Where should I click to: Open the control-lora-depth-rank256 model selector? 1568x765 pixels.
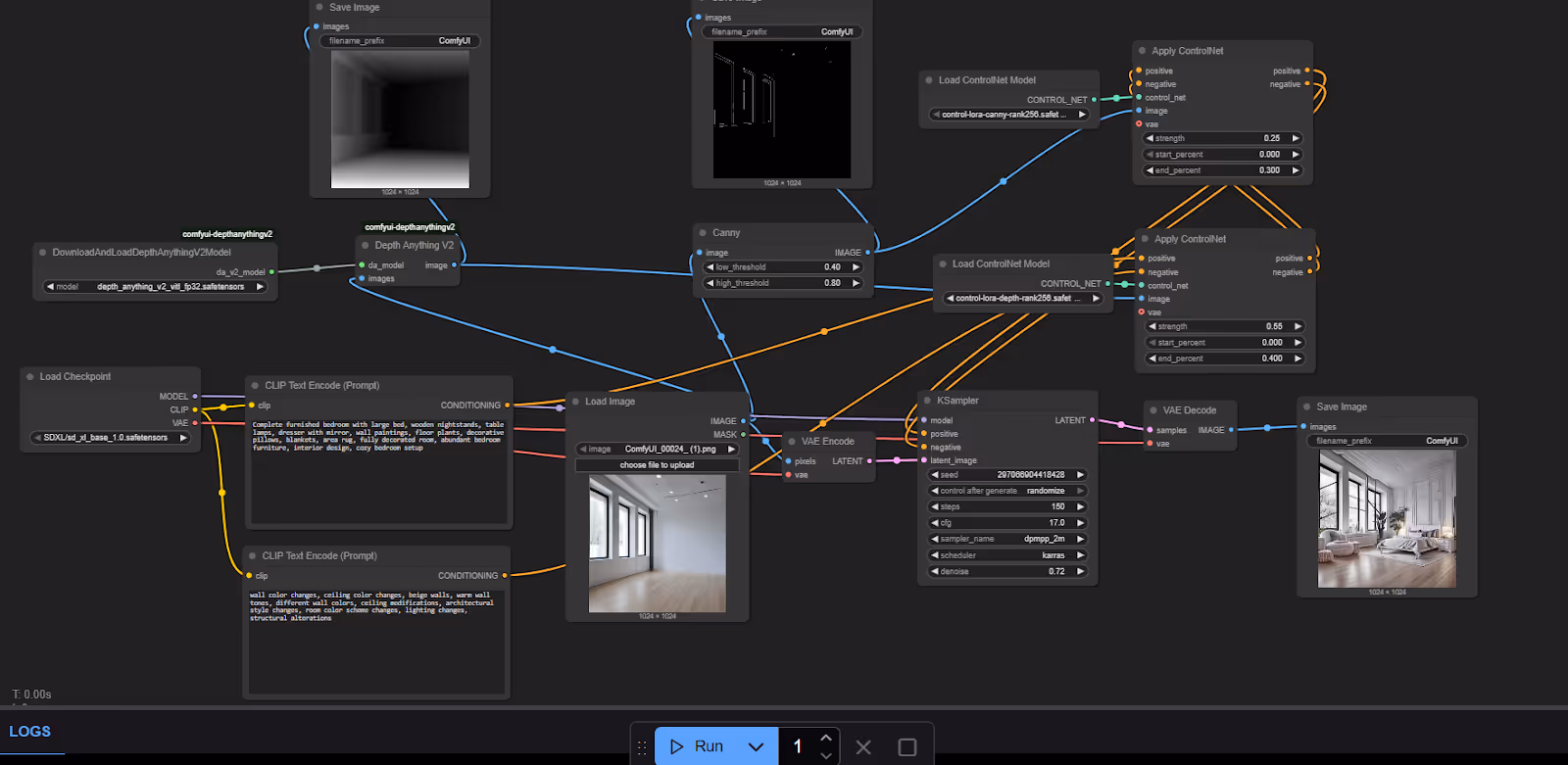1023,299
